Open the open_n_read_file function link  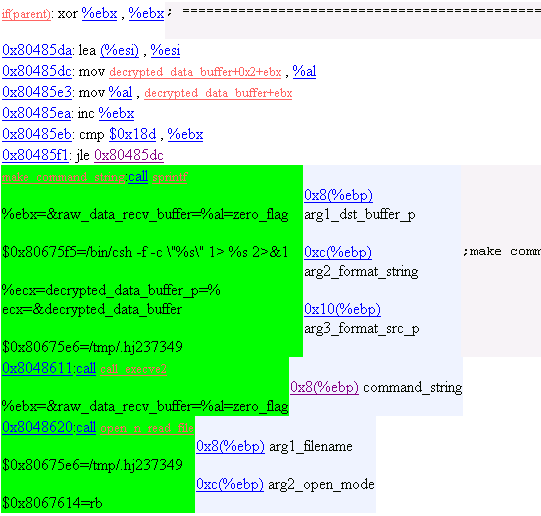147,428
